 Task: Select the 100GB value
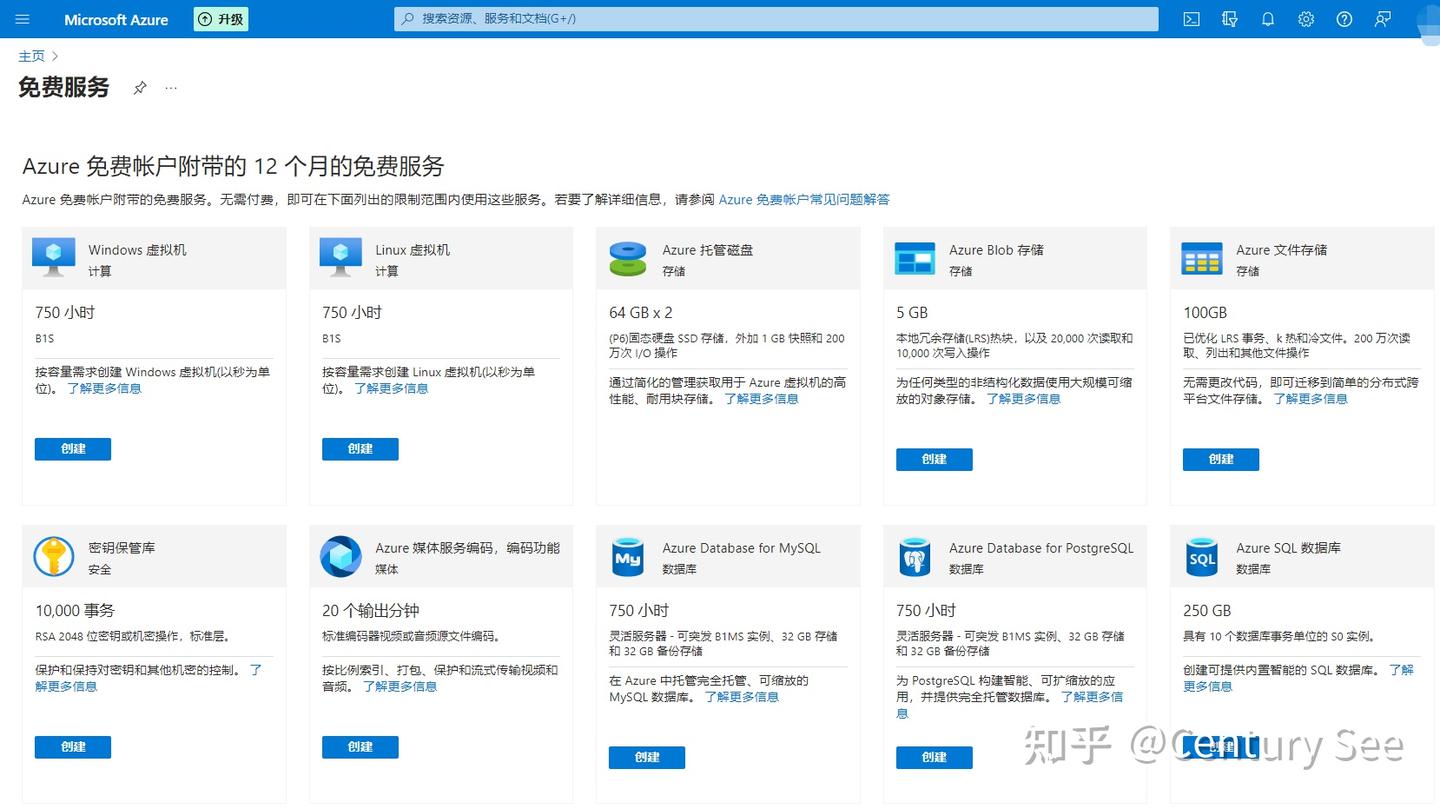click(x=1205, y=312)
